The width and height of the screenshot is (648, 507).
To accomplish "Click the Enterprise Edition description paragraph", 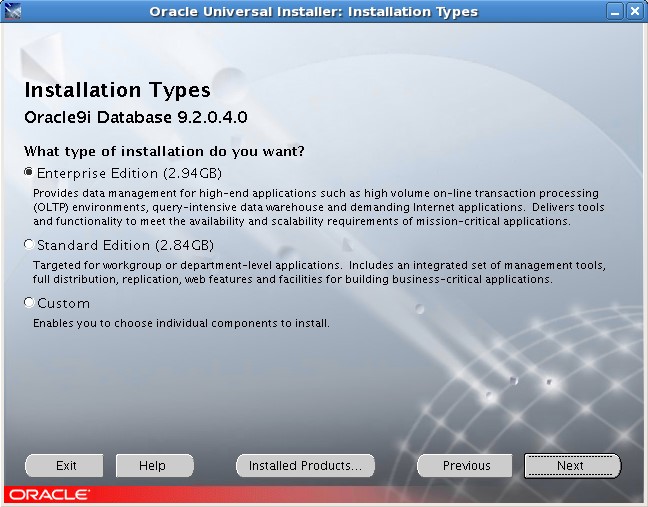I will (x=315, y=207).
